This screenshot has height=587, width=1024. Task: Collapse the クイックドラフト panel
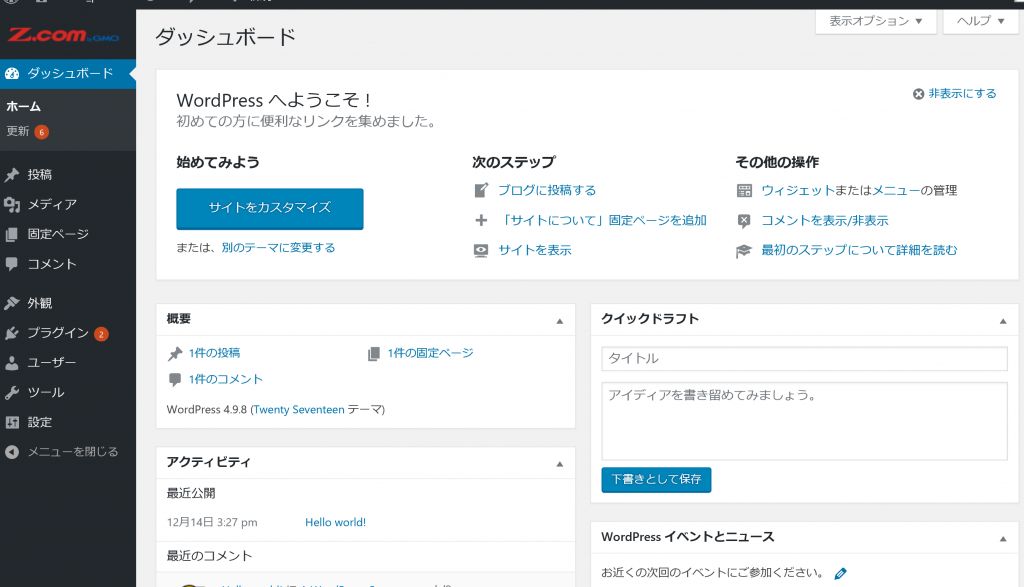point(1003,321)
